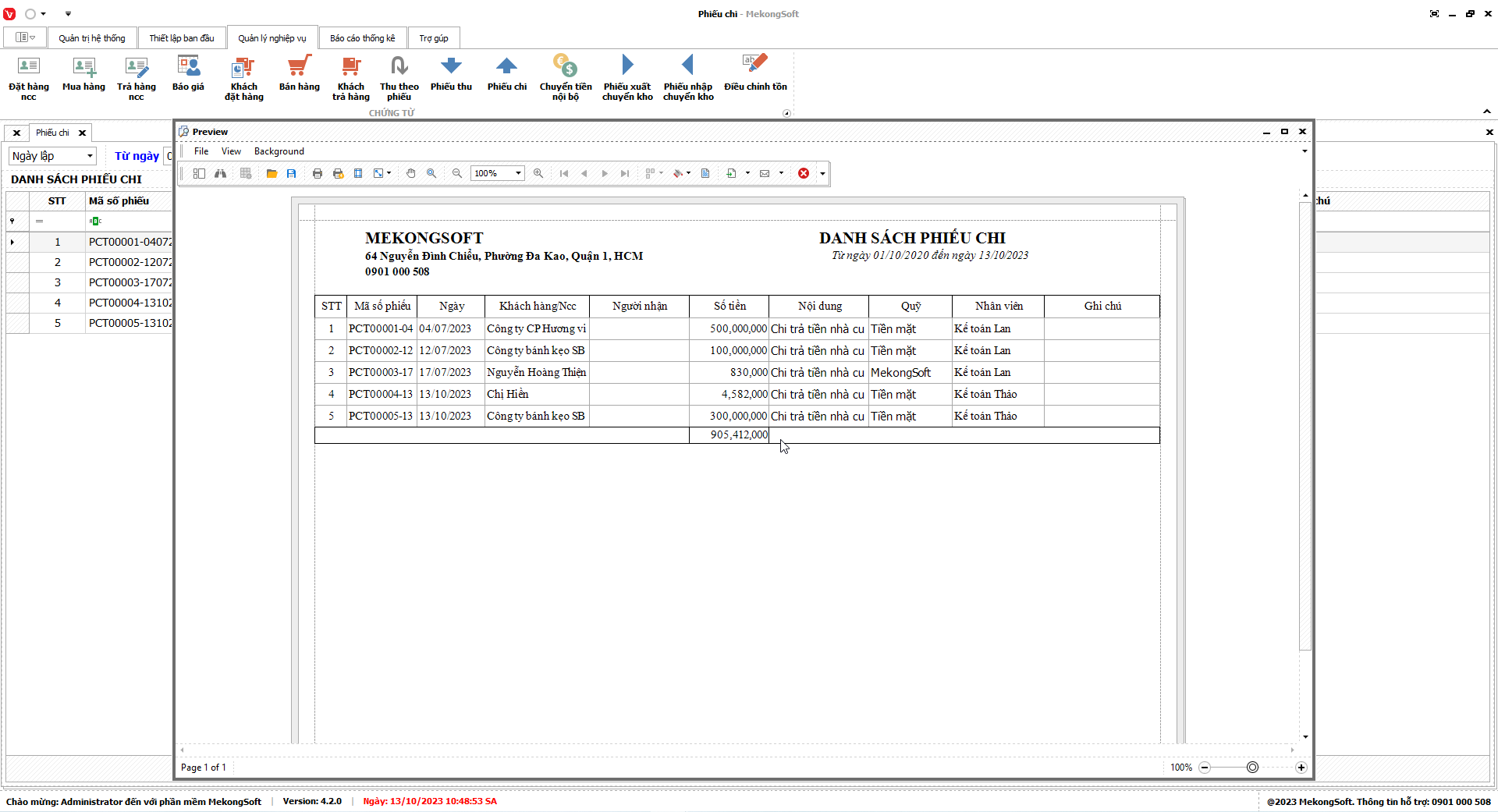This screenshot has width=1498, height=812.
Task: Toggle the thumbnails panel in Preview toolbar
Action: (x=199, y=174)
